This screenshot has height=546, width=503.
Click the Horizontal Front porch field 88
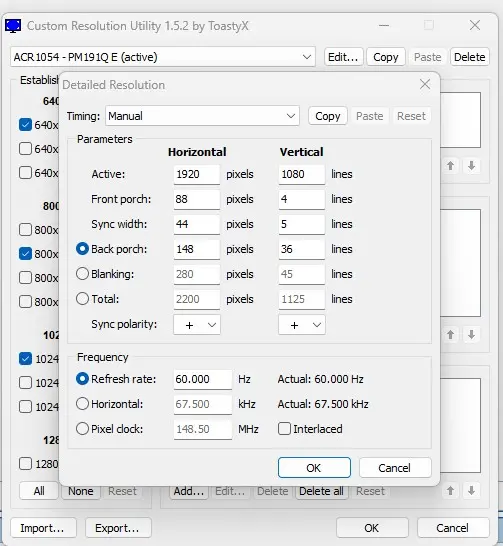pyautogui.click(x=197, y=199)
